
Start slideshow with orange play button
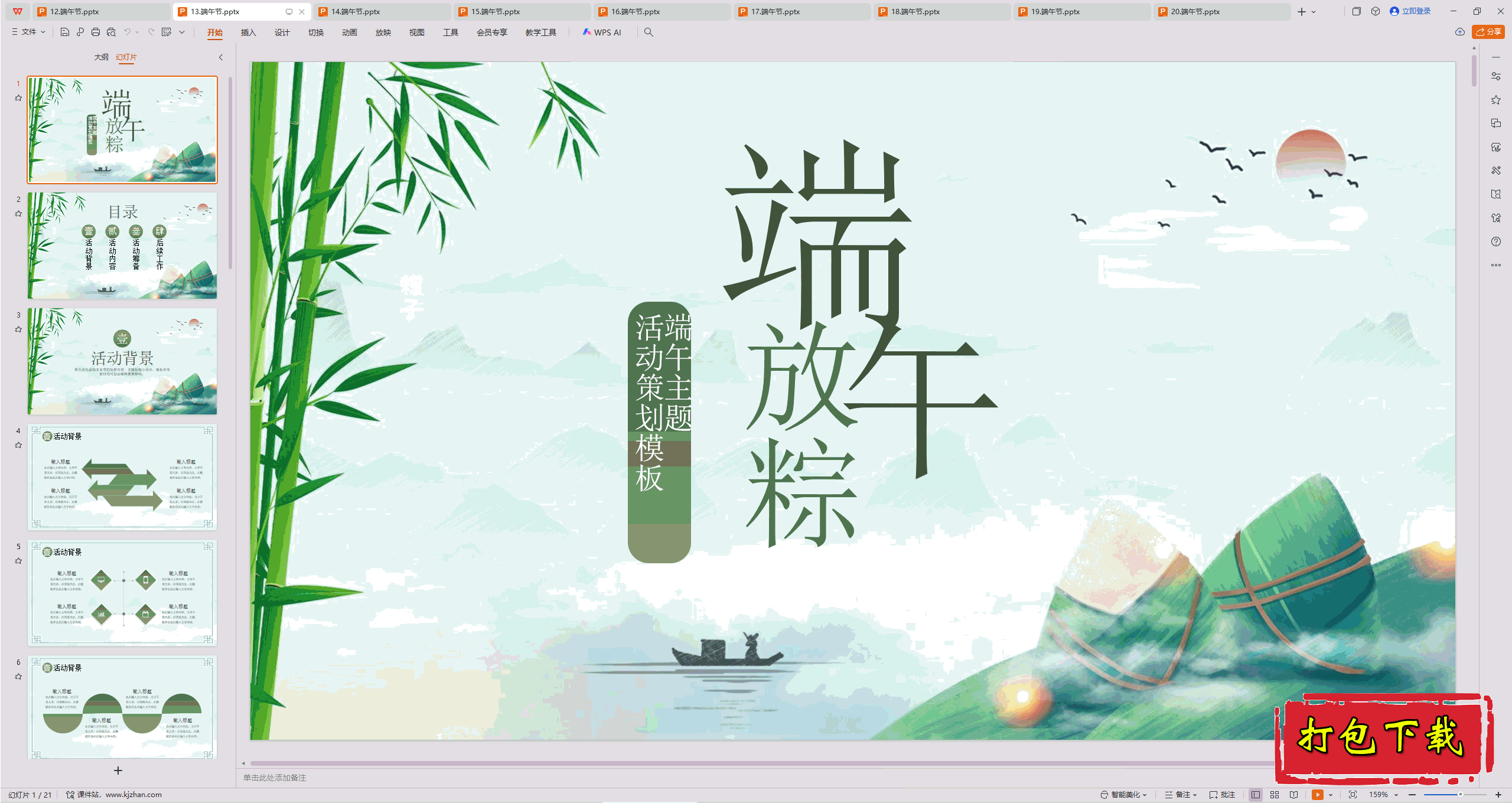pyautogui.click(x=1317, y=795)
